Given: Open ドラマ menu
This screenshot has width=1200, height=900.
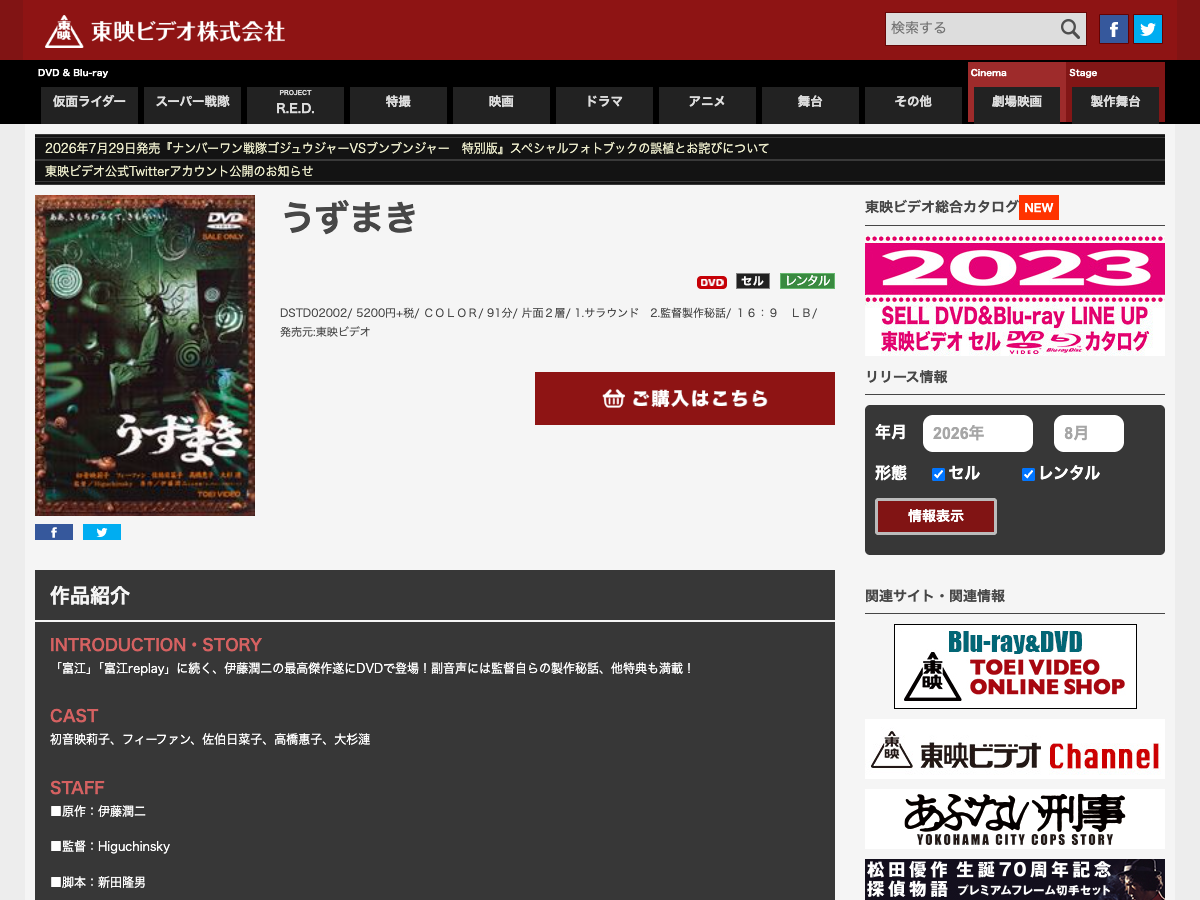Looking at the screenshot, I should [x=604, y=105].
